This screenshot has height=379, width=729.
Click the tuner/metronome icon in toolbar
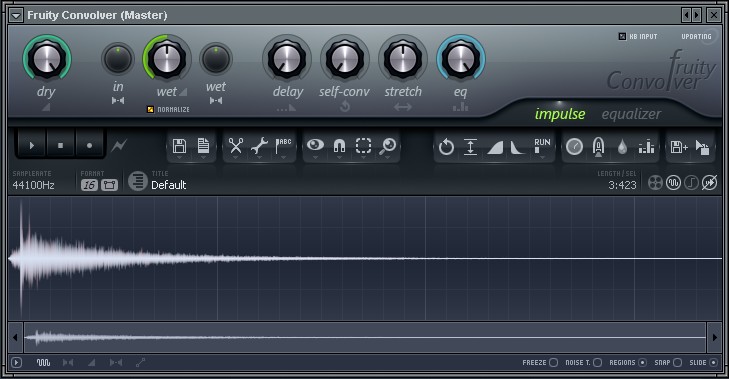coord(598,147)
